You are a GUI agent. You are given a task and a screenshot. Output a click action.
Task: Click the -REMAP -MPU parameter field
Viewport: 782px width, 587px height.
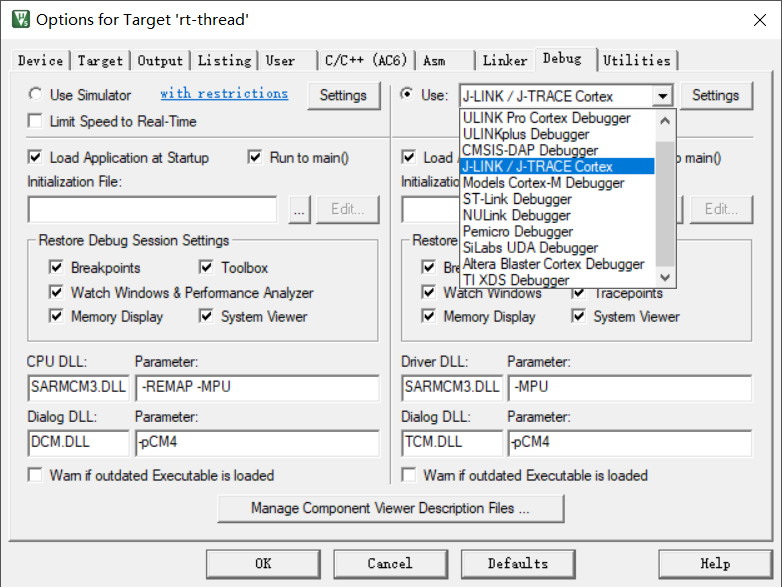tap(257, 388)
